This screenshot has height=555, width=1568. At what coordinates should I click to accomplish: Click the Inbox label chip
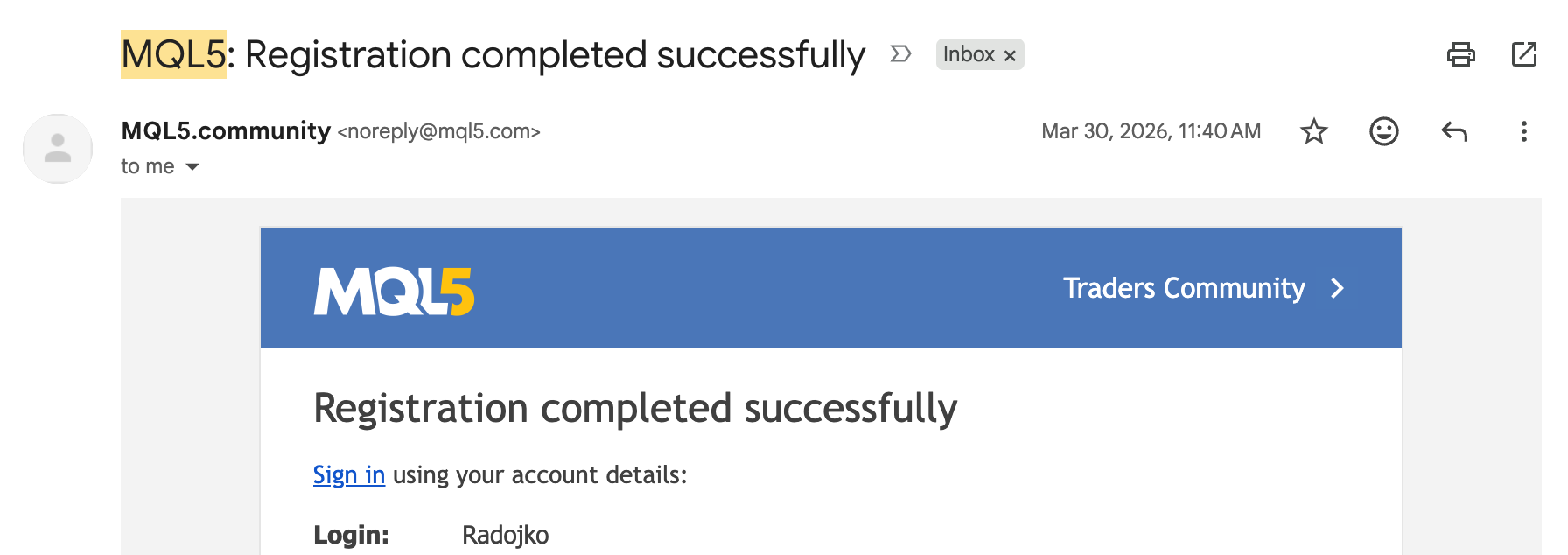coord(968,54)
